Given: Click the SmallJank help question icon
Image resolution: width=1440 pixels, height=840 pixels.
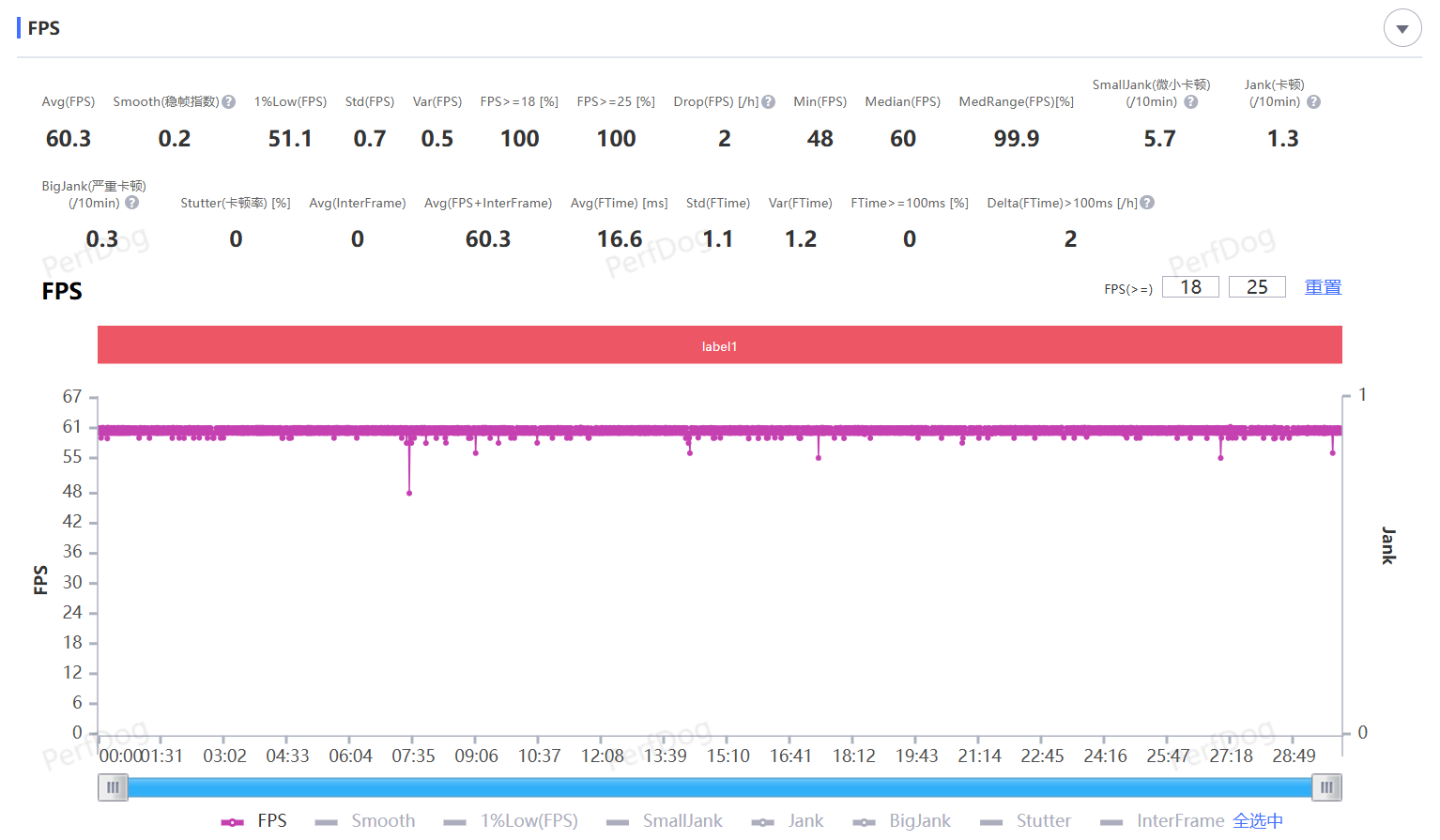Looking at the screenshot, I should [1190, 102].
